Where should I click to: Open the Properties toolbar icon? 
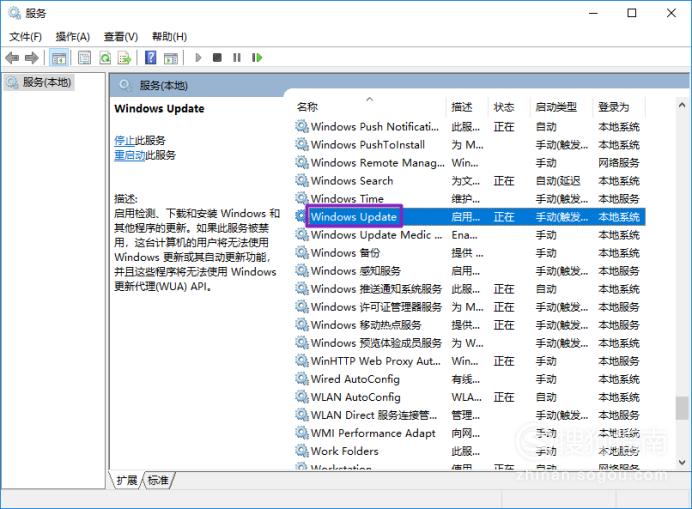point(84,58)
